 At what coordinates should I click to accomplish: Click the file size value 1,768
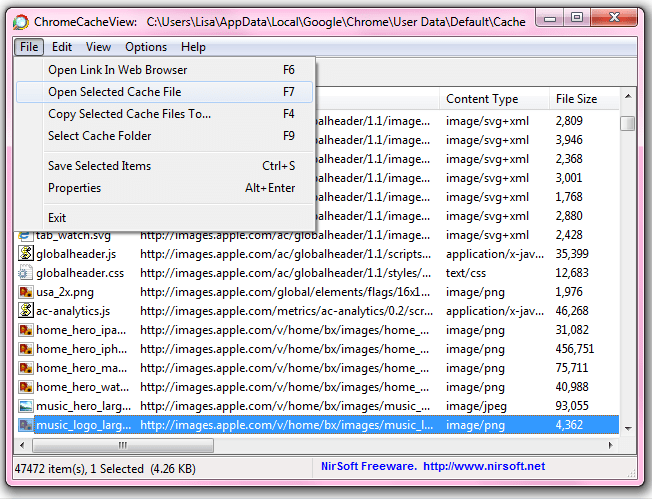click(x=569, y=196)
